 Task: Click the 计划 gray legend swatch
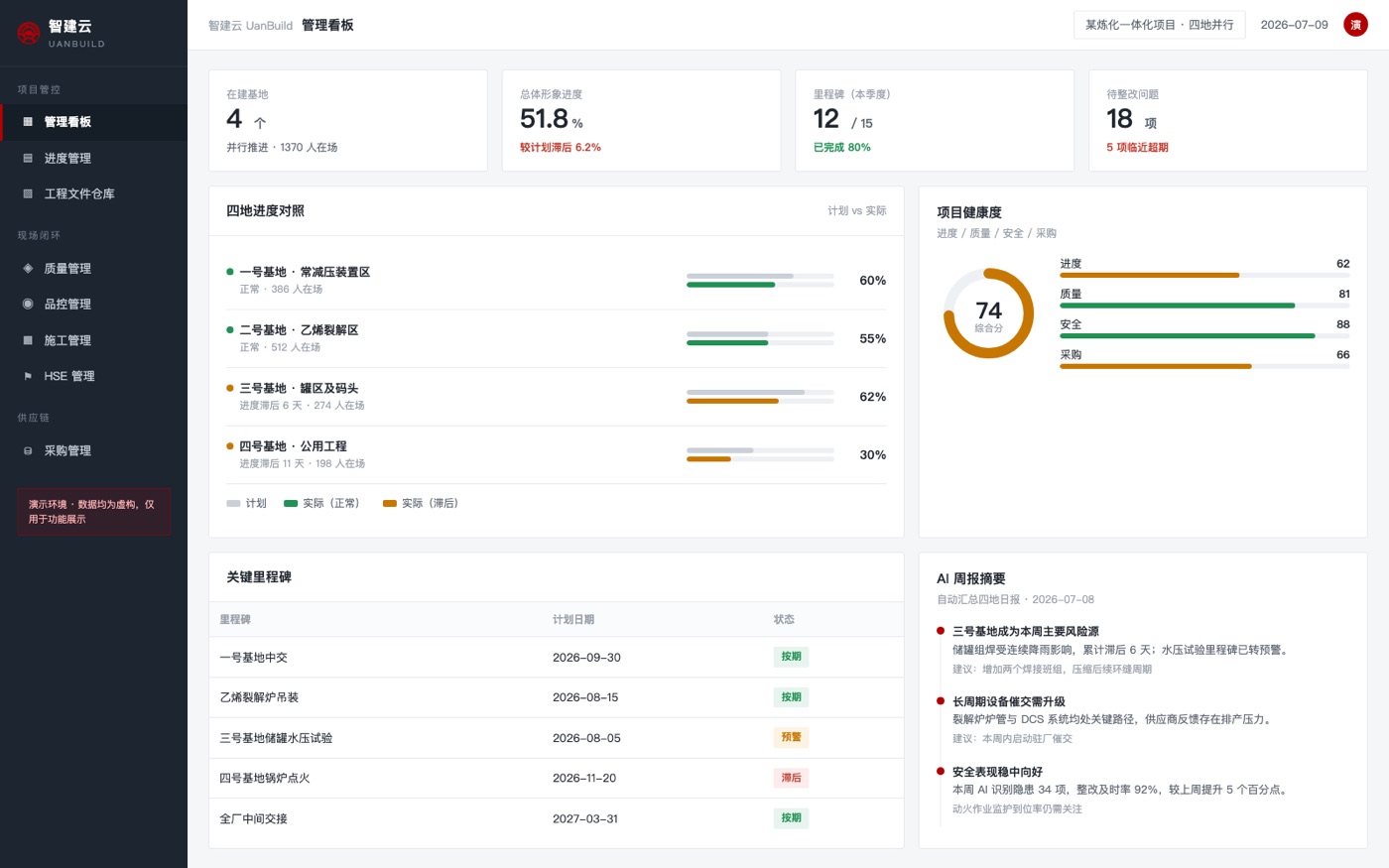pyautogui.click(x=233, y=503)
